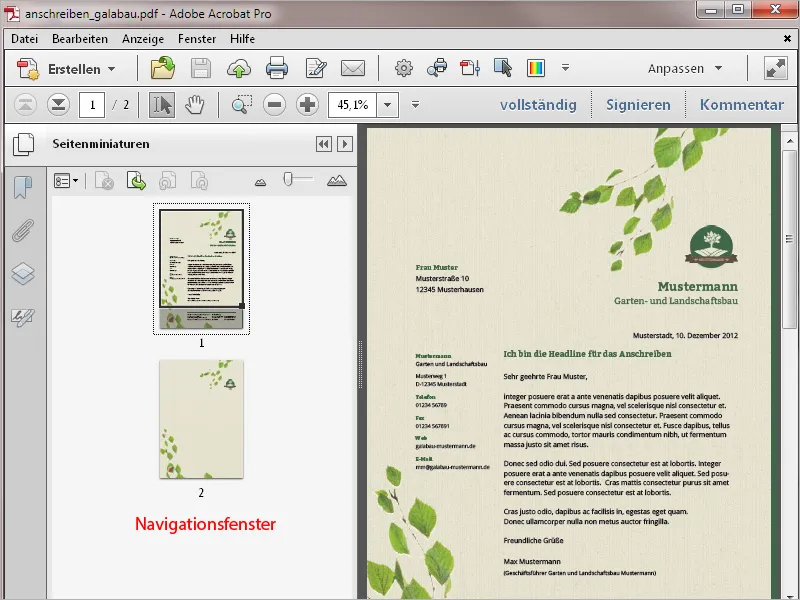Activate the hand pan tool
The image size is (800, 600).
pos(194,105)
